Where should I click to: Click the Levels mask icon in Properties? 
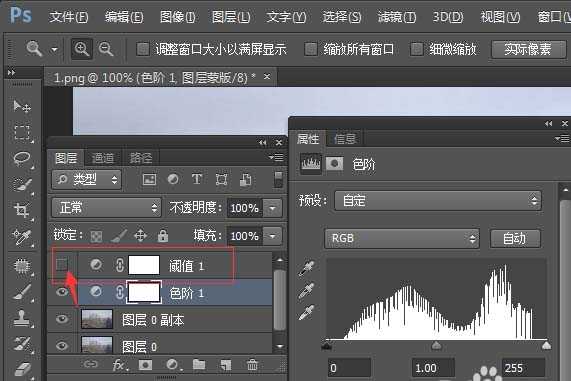click(x=334, y=164)
